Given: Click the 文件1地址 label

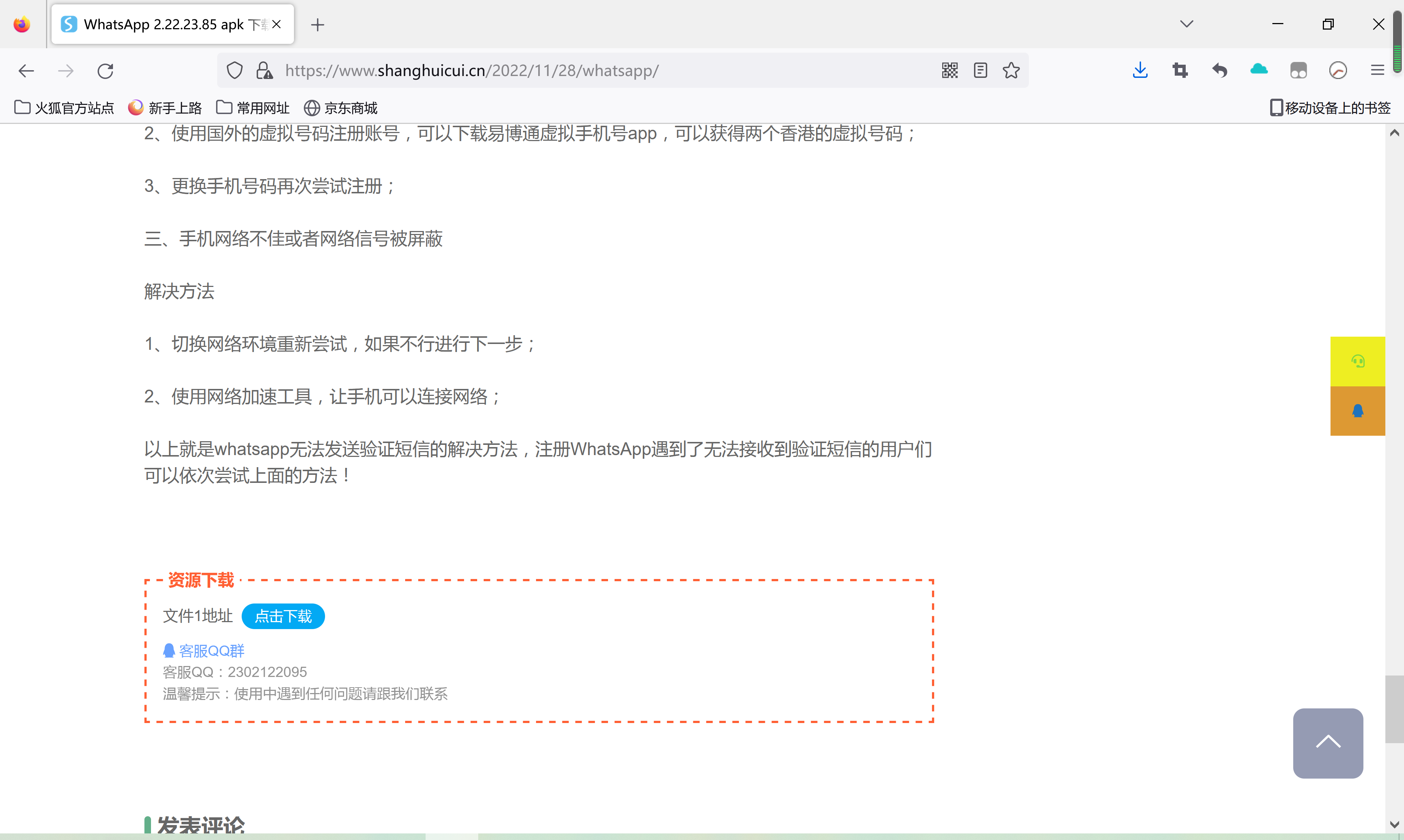Looking at the screenshot, I should click(x=197, y=616).
